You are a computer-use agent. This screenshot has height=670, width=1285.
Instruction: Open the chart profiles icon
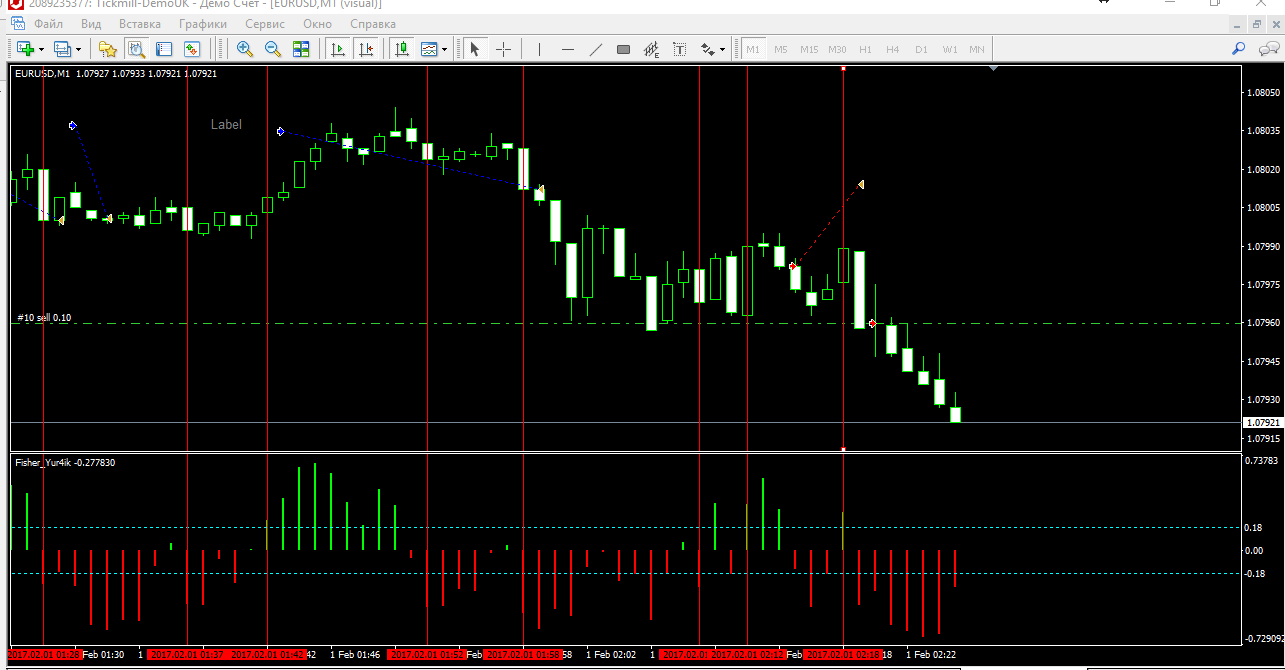[62, 48]
